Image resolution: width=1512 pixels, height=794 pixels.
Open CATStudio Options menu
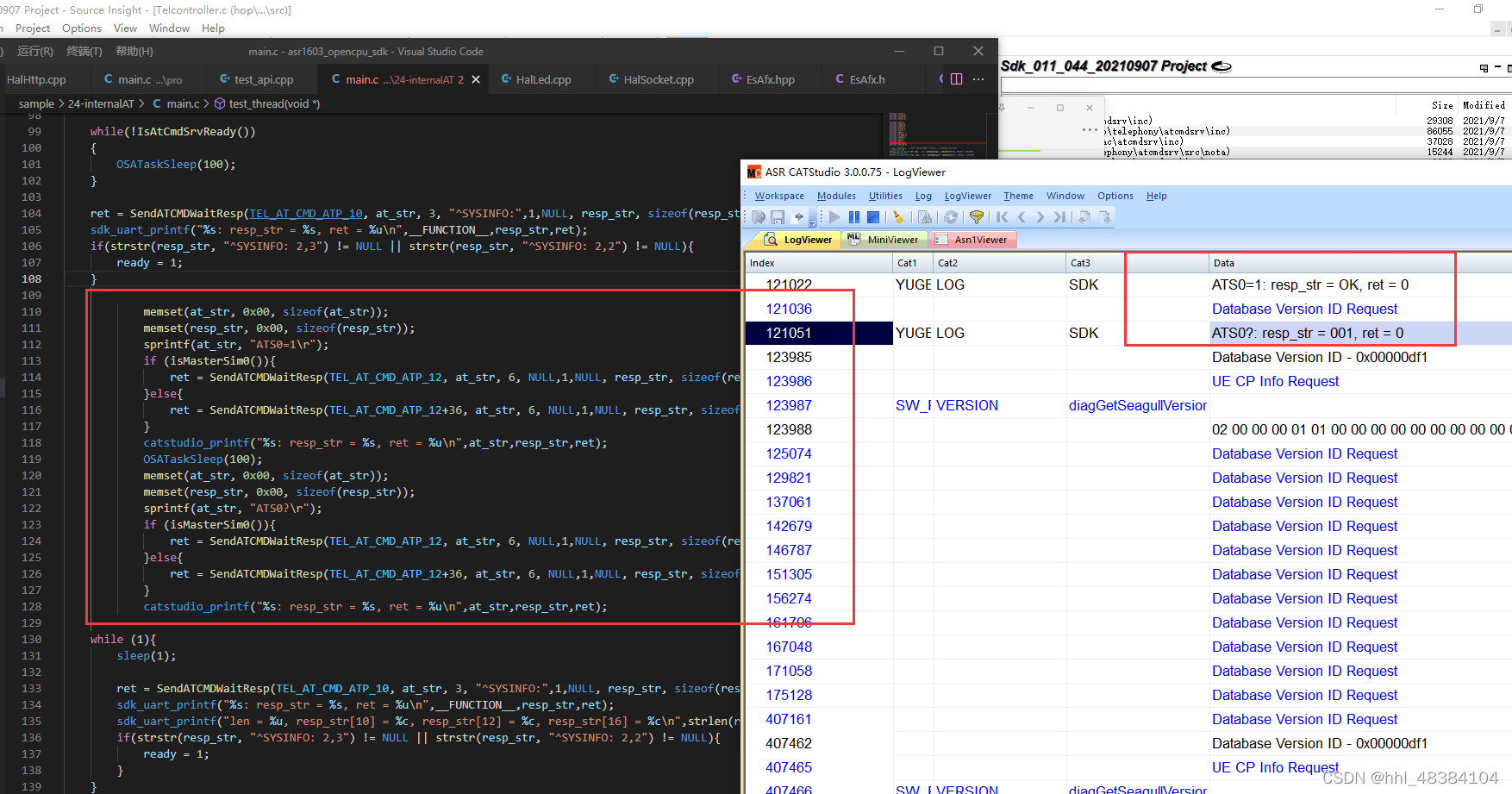[x=1115, y=196]
